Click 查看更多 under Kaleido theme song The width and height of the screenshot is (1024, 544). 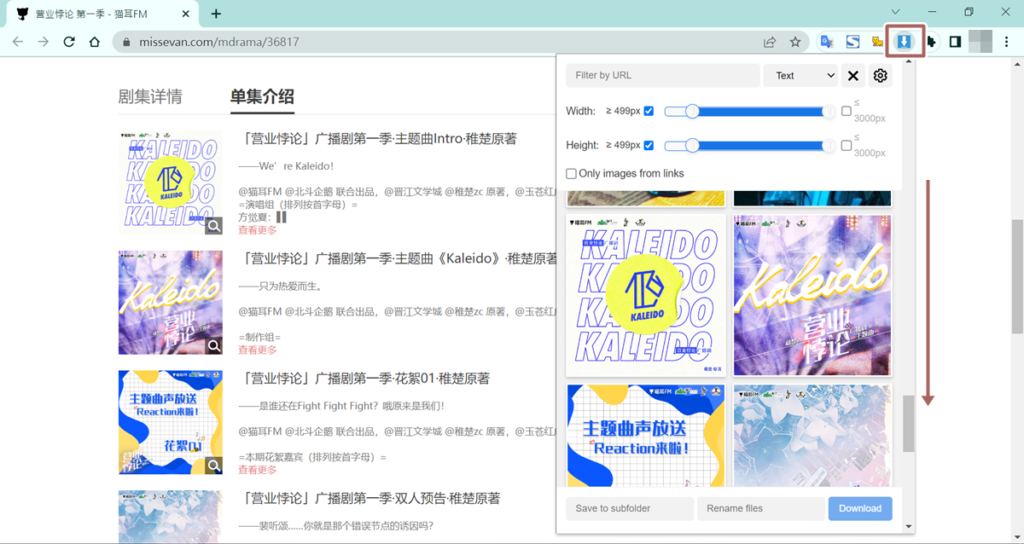click(x=257, y=350)
